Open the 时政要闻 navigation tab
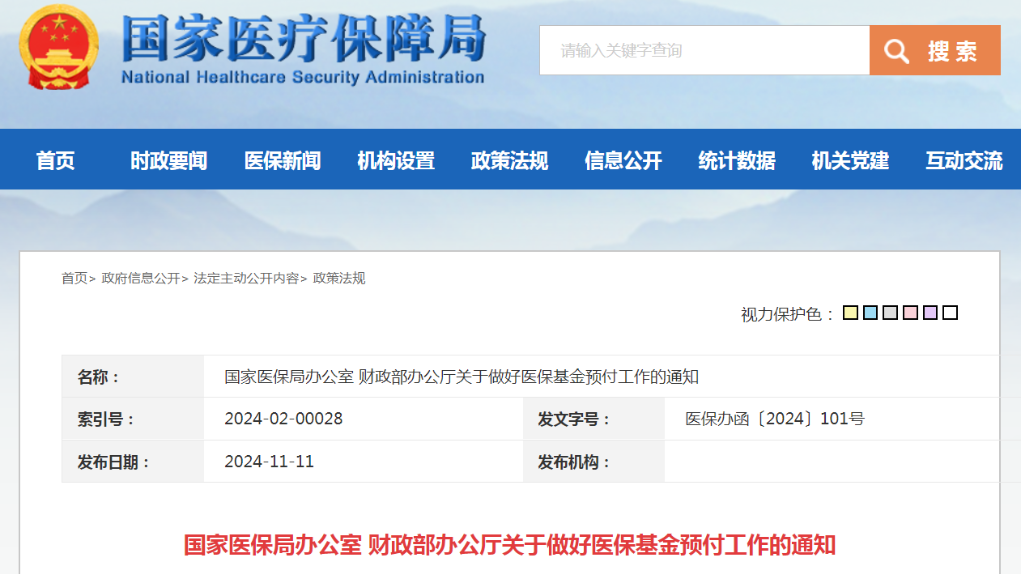 click(169, 160)
